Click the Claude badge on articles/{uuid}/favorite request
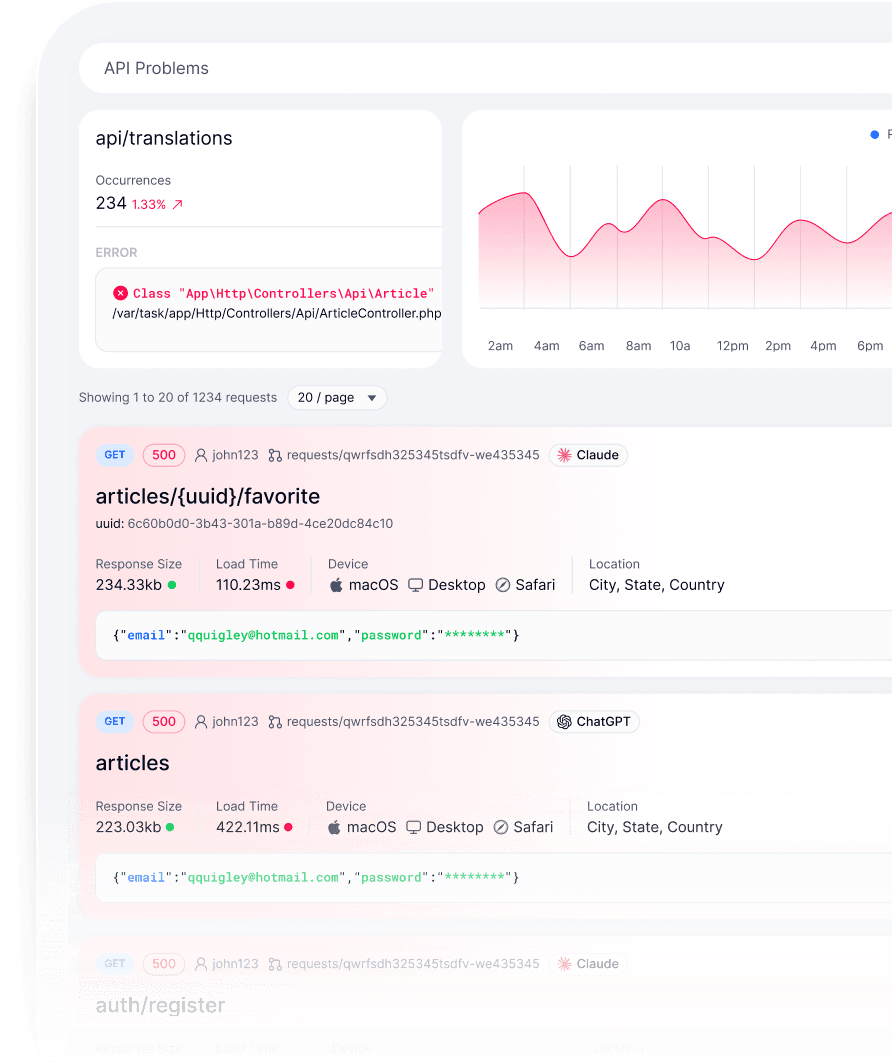 (x=588, y=455)
